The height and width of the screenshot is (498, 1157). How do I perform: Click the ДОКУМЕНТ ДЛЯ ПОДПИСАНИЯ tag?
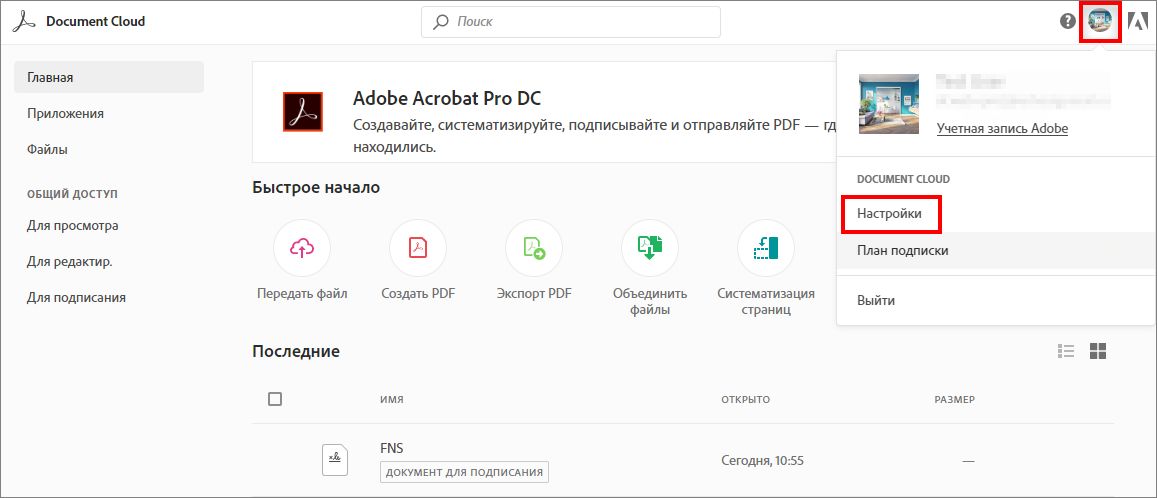click(x=464, y=472)
